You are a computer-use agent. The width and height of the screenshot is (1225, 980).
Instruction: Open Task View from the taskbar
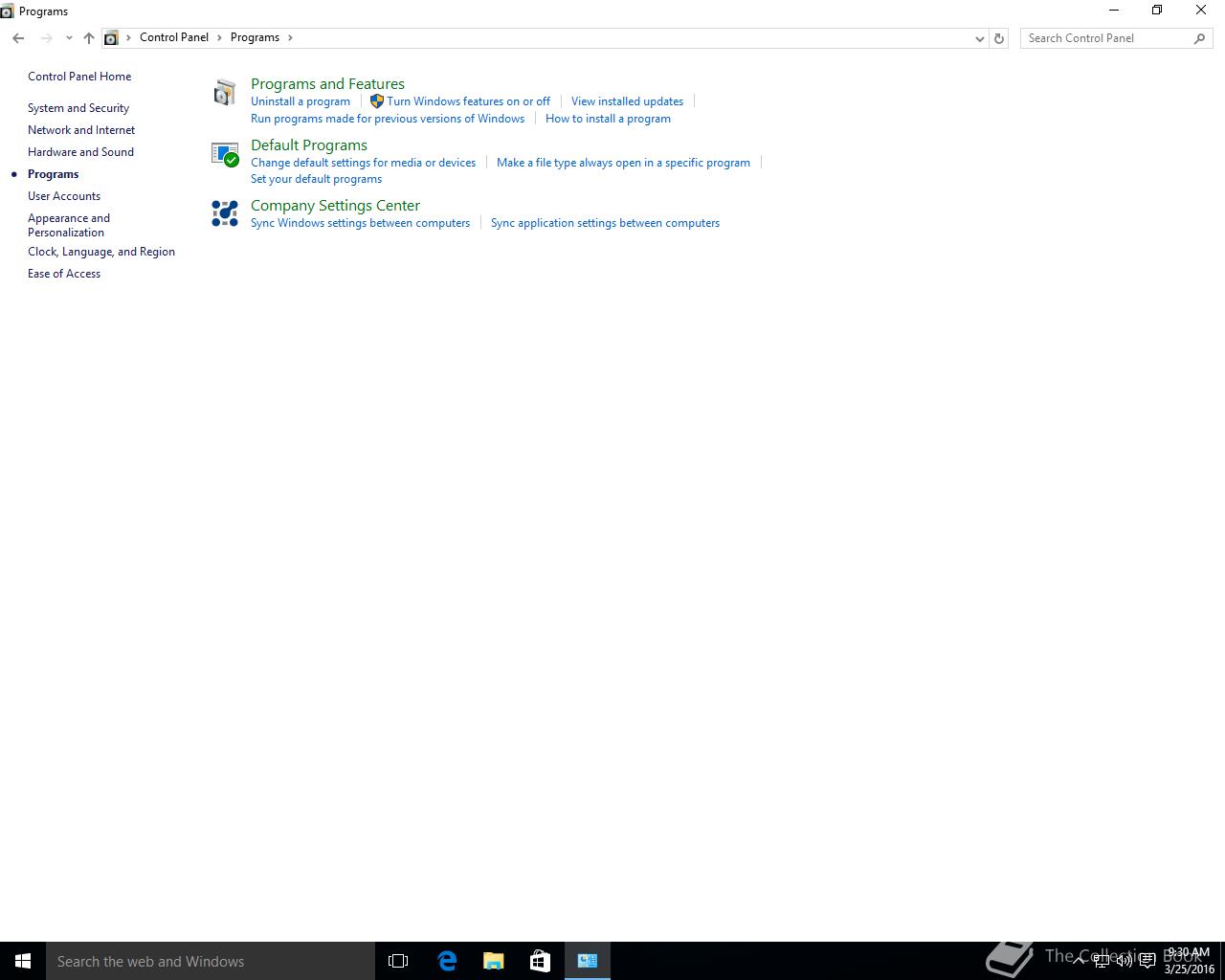[x=398, y=961]
